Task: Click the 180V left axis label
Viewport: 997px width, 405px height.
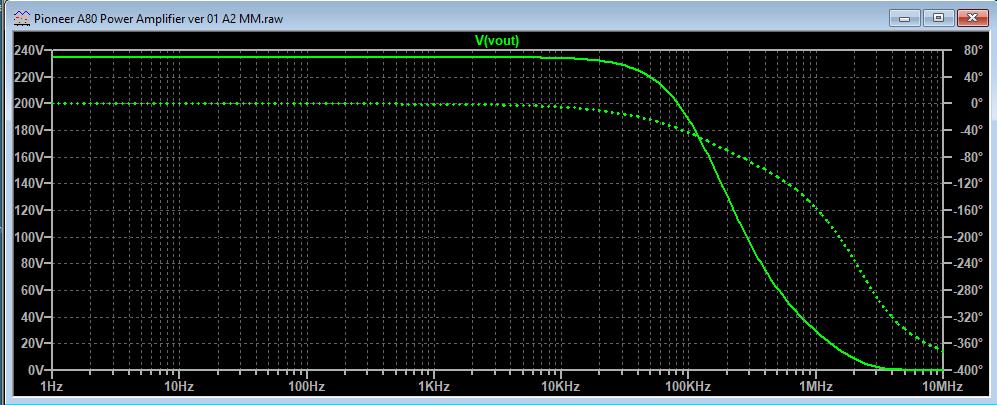Action: 29,130
